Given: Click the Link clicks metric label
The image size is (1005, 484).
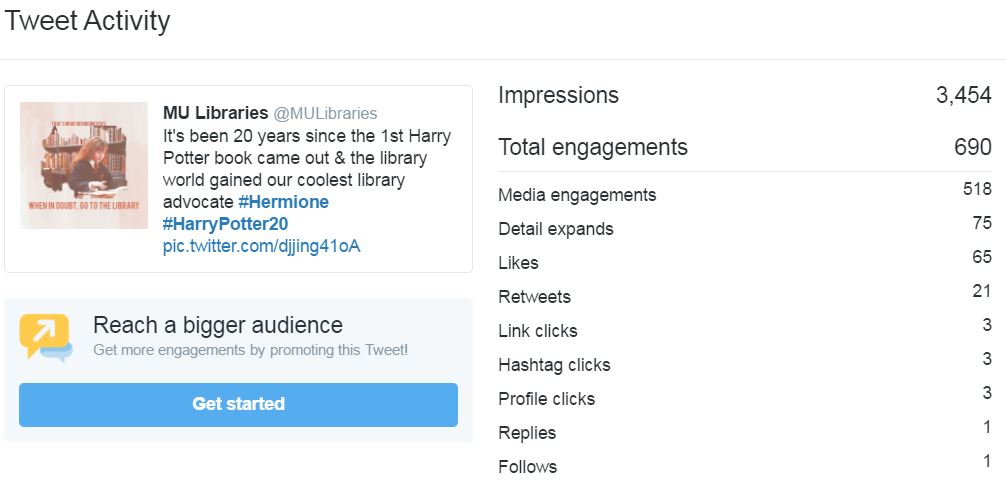Looking at the screenshot, I should click(x=538, y=331).
